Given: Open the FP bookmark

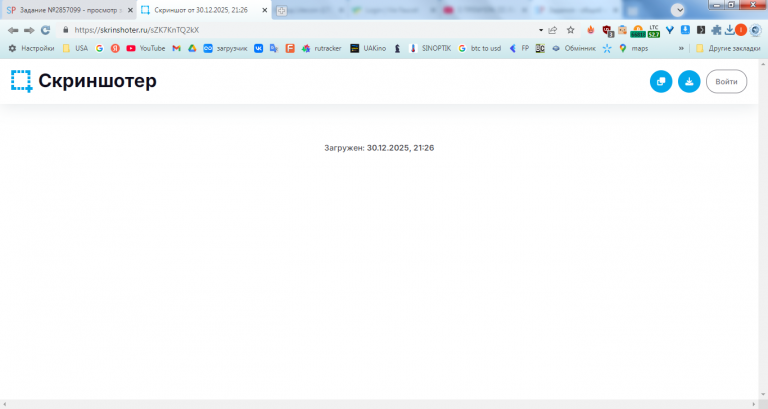Looking at the screenshot, I should 519,48.
